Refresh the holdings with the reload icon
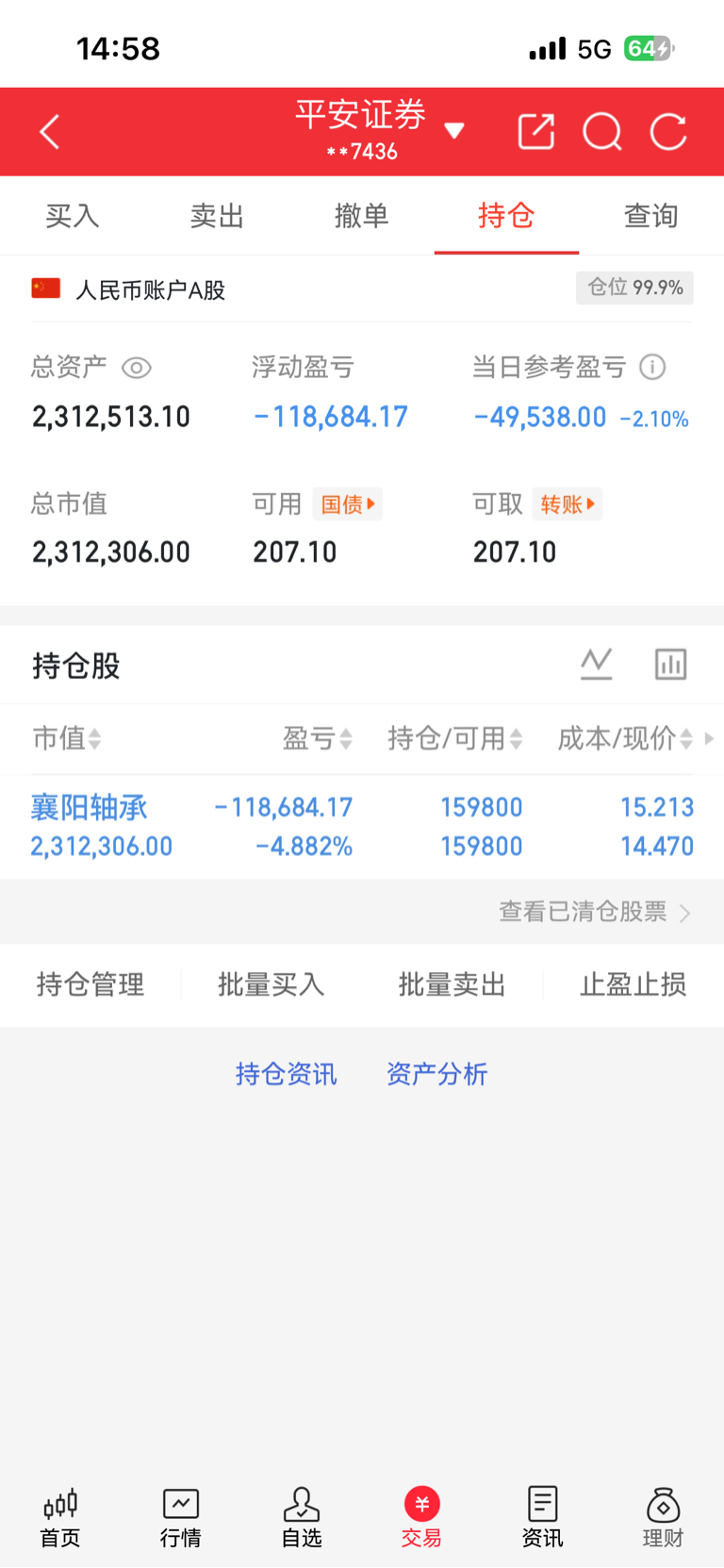 (668, 132)
